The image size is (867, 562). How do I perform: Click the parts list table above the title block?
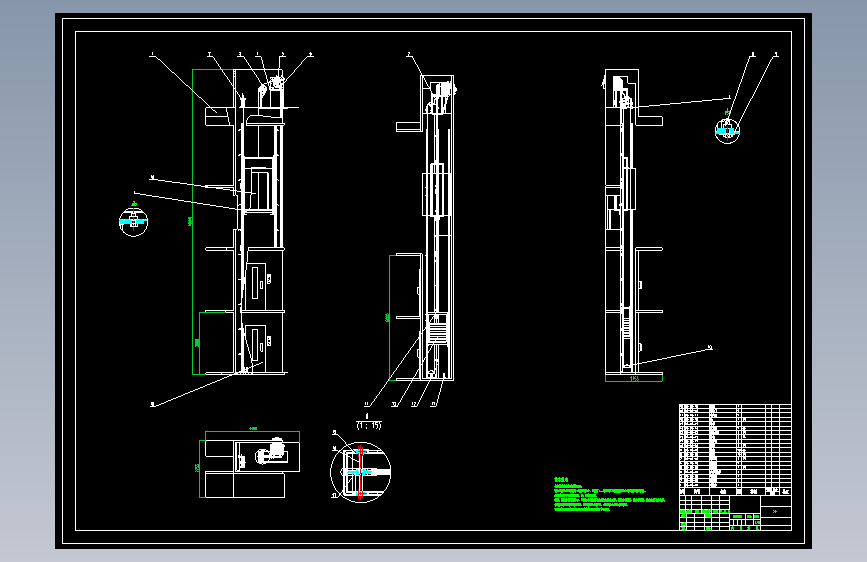(735, 450)
